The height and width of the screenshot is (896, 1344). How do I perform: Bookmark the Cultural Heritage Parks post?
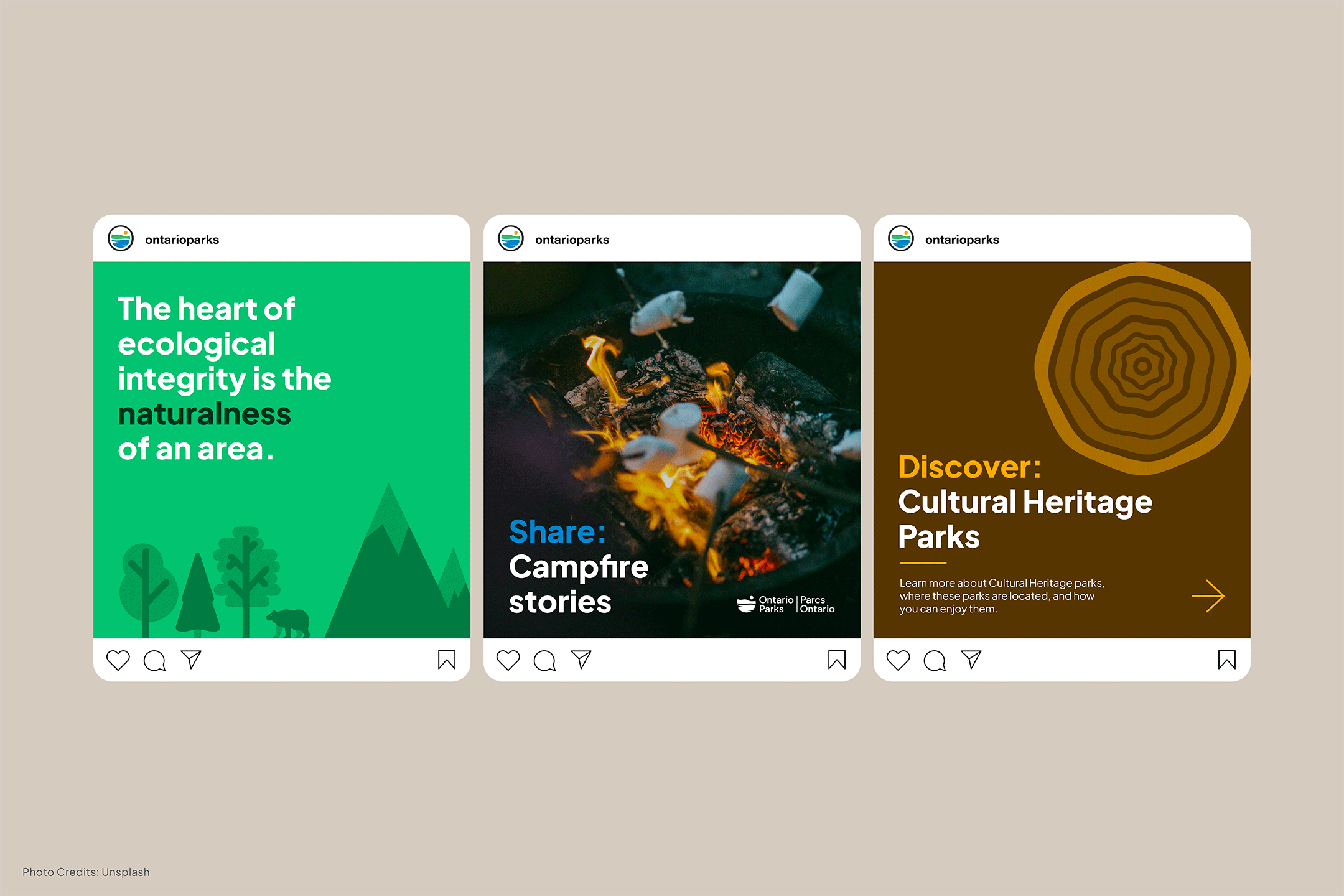click(x=1227, y=660)
